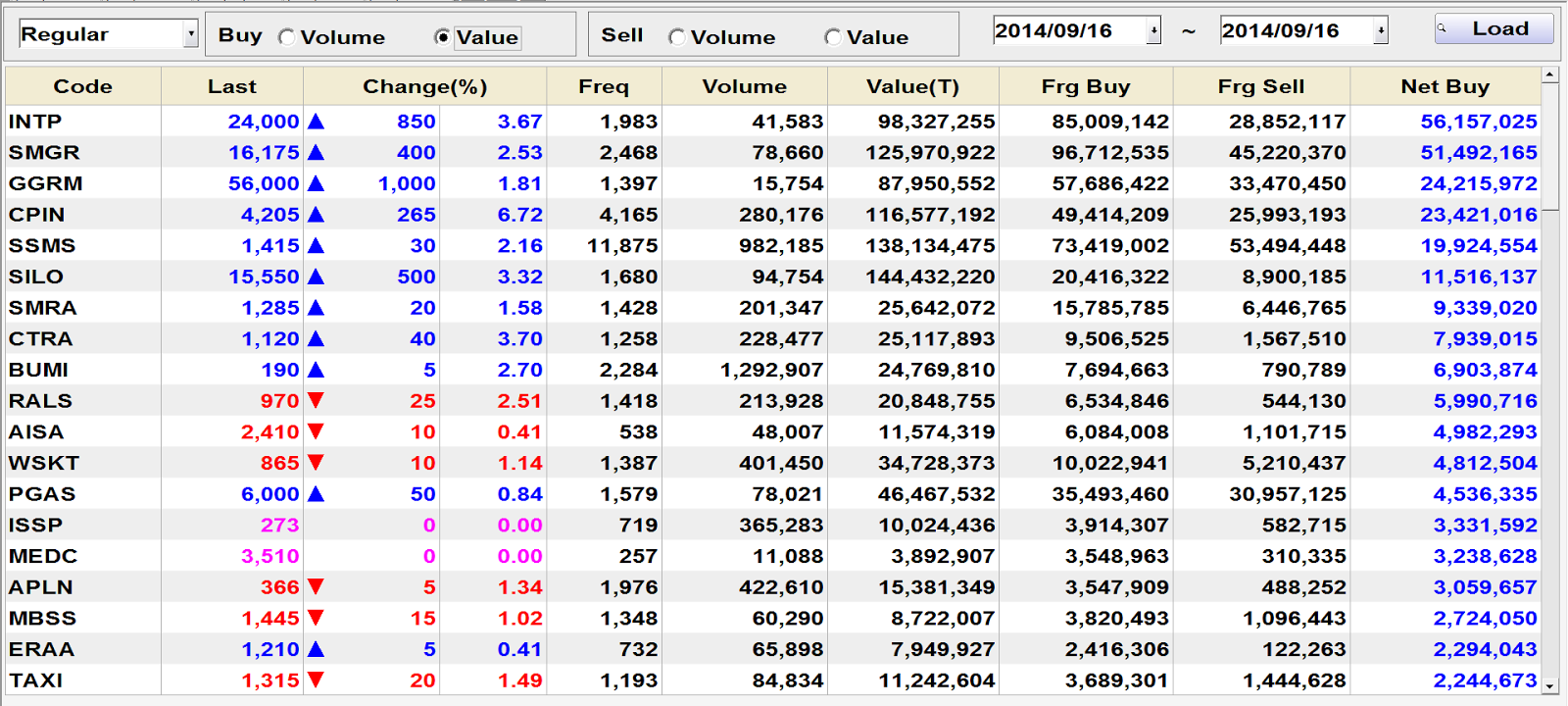Click PGAS foreign buy value 35,493,460
This screenshot has width=1568, height=706.
tap(1110, 494)
